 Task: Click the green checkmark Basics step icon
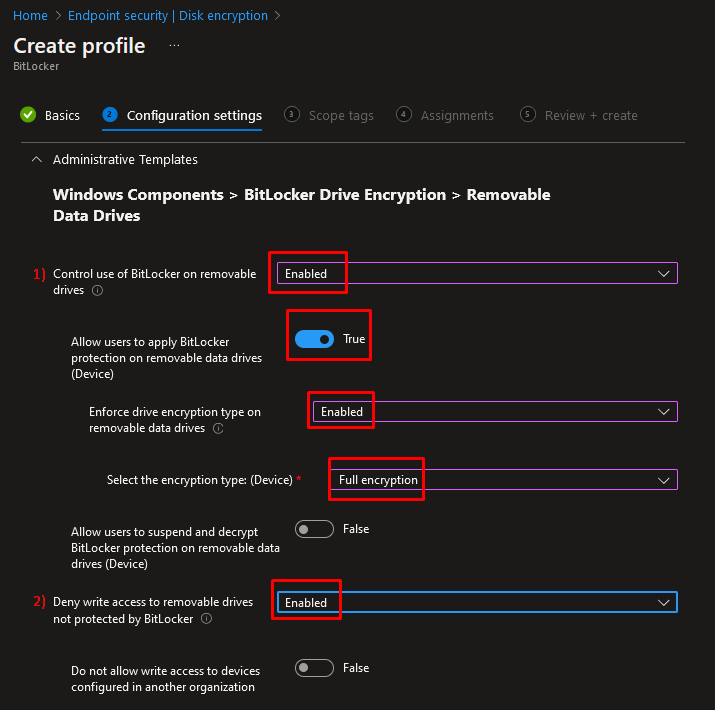pyautogui.click(x=28, y=115)
